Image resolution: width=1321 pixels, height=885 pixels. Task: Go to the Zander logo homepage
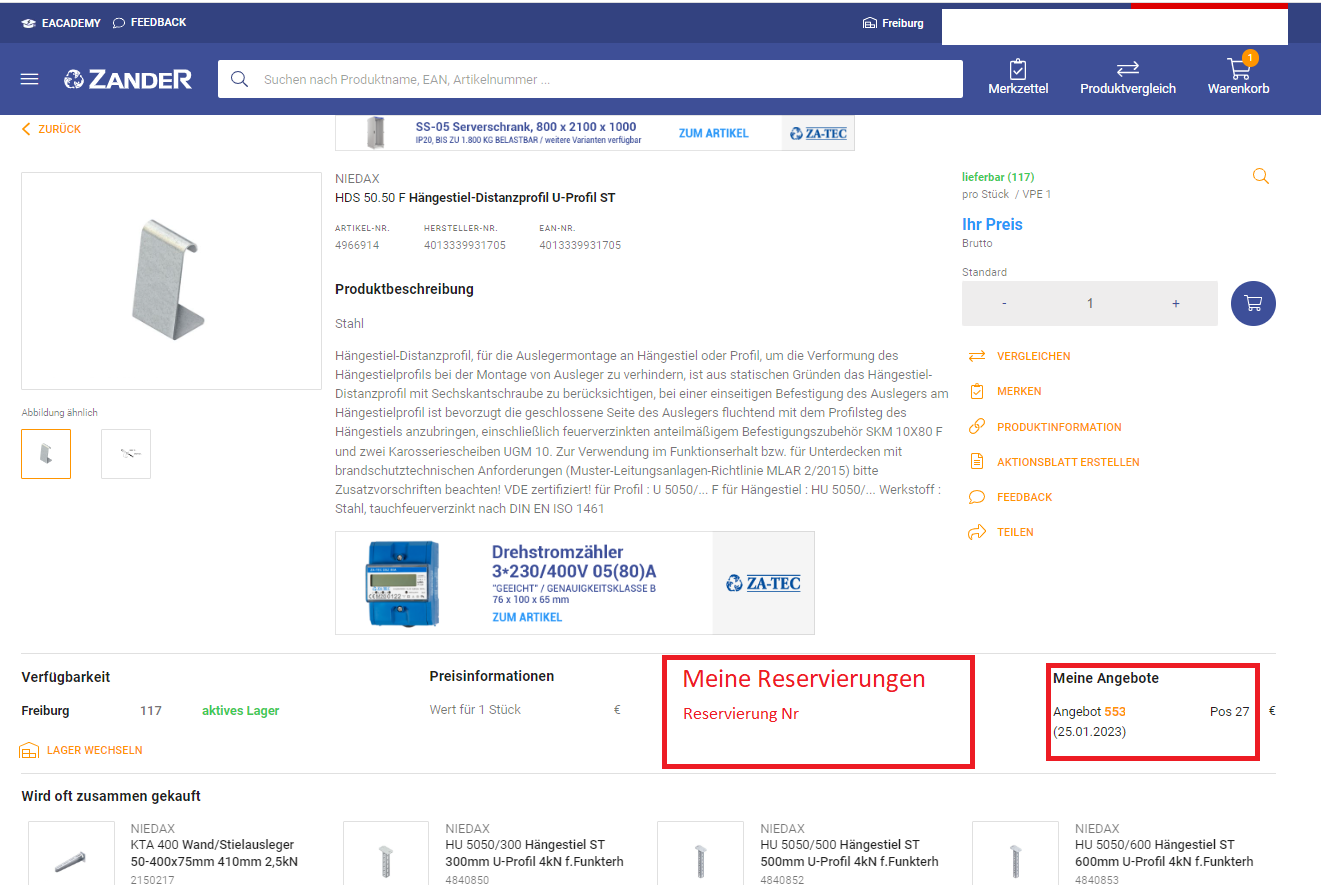pyautogui.click(x=128, y=79)
